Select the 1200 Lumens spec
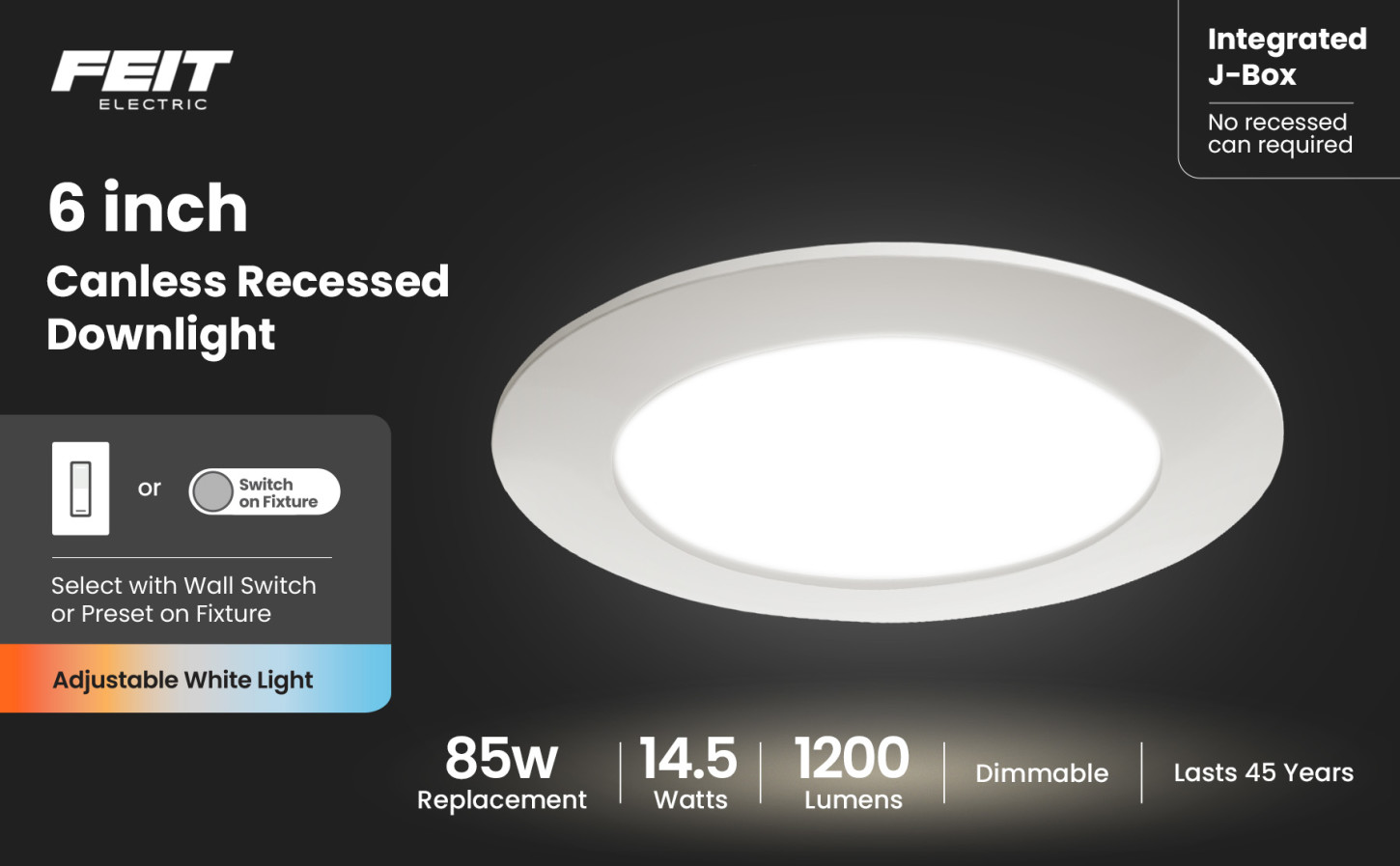This screenshot has height=866, width=1400. [853, 772]
